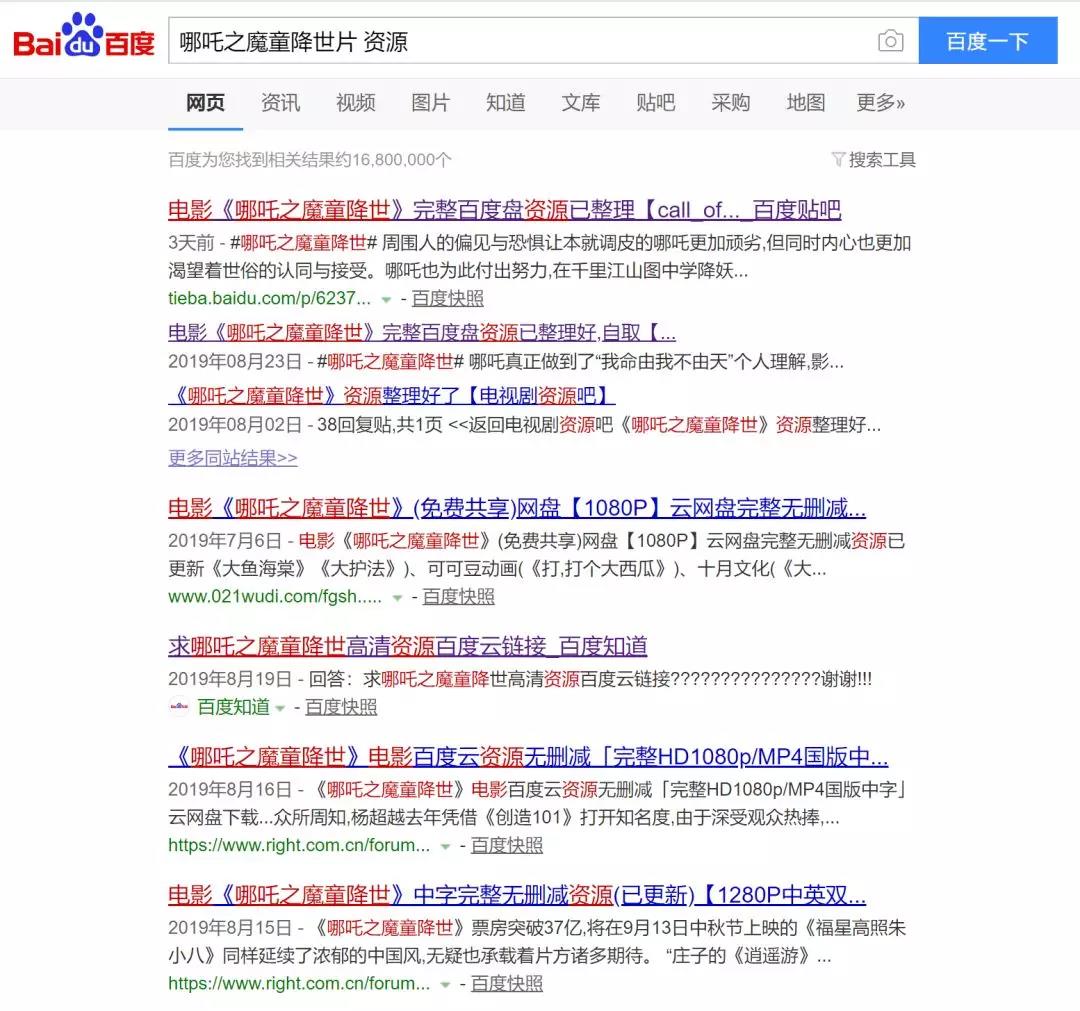Open the 知道 tab
Image resolution: width=1080 pixels, height=1011 pixels.
coord(506,103)
